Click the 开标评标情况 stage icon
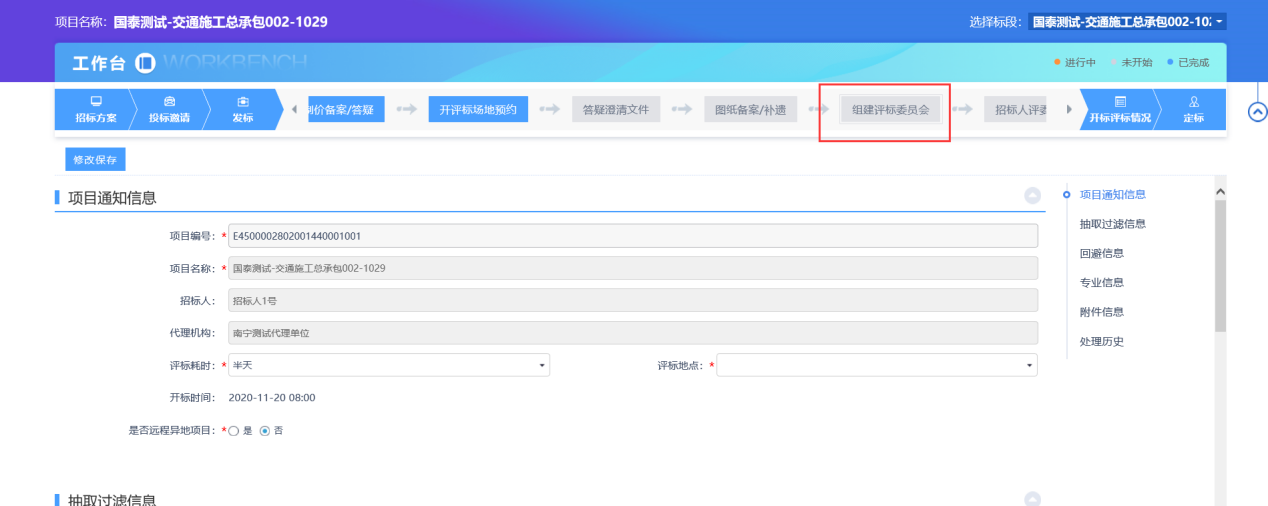1268x506 pixels. [1119, 102]
